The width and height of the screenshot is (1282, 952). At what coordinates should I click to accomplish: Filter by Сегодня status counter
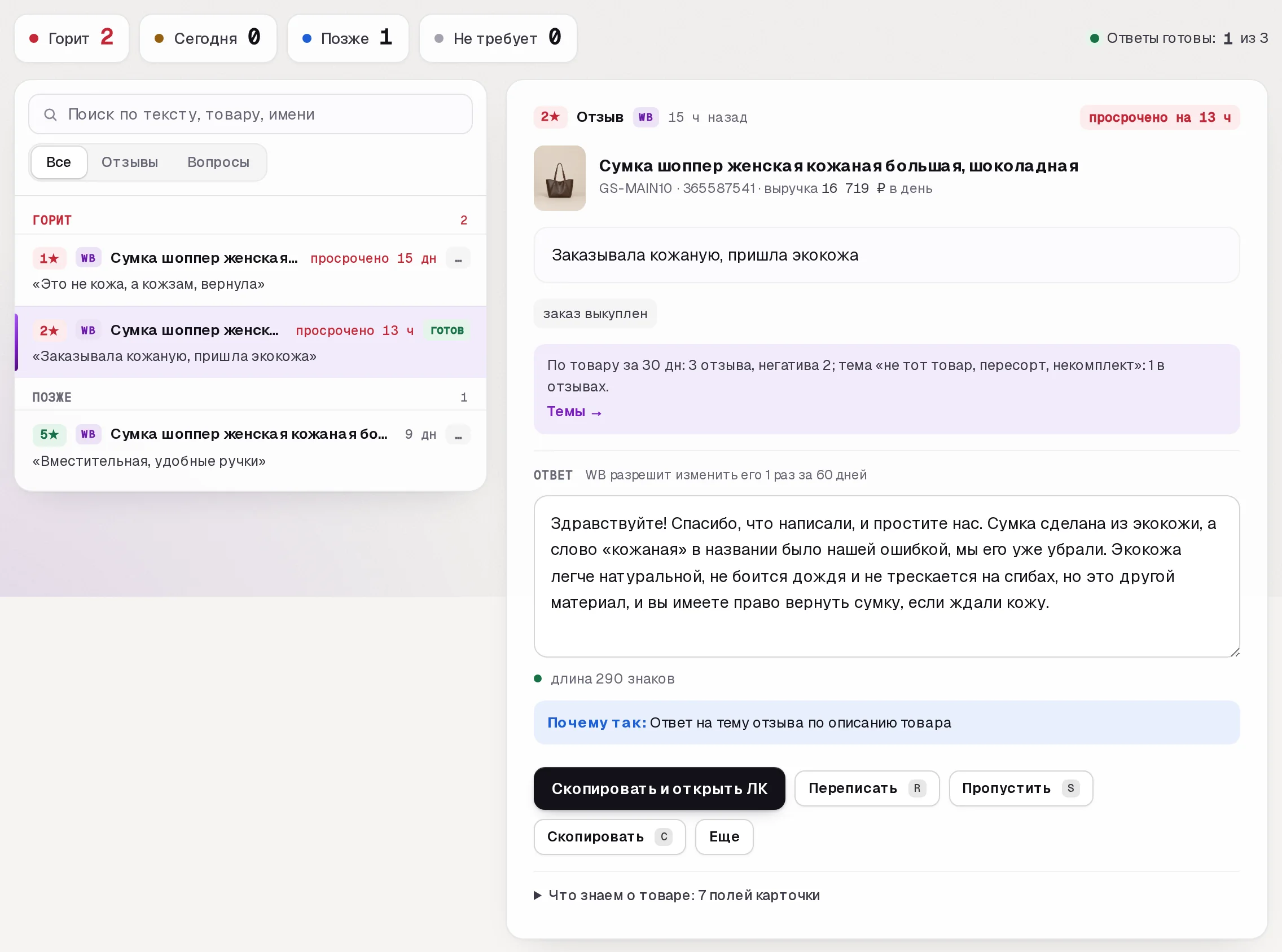(x=208, y=38)
